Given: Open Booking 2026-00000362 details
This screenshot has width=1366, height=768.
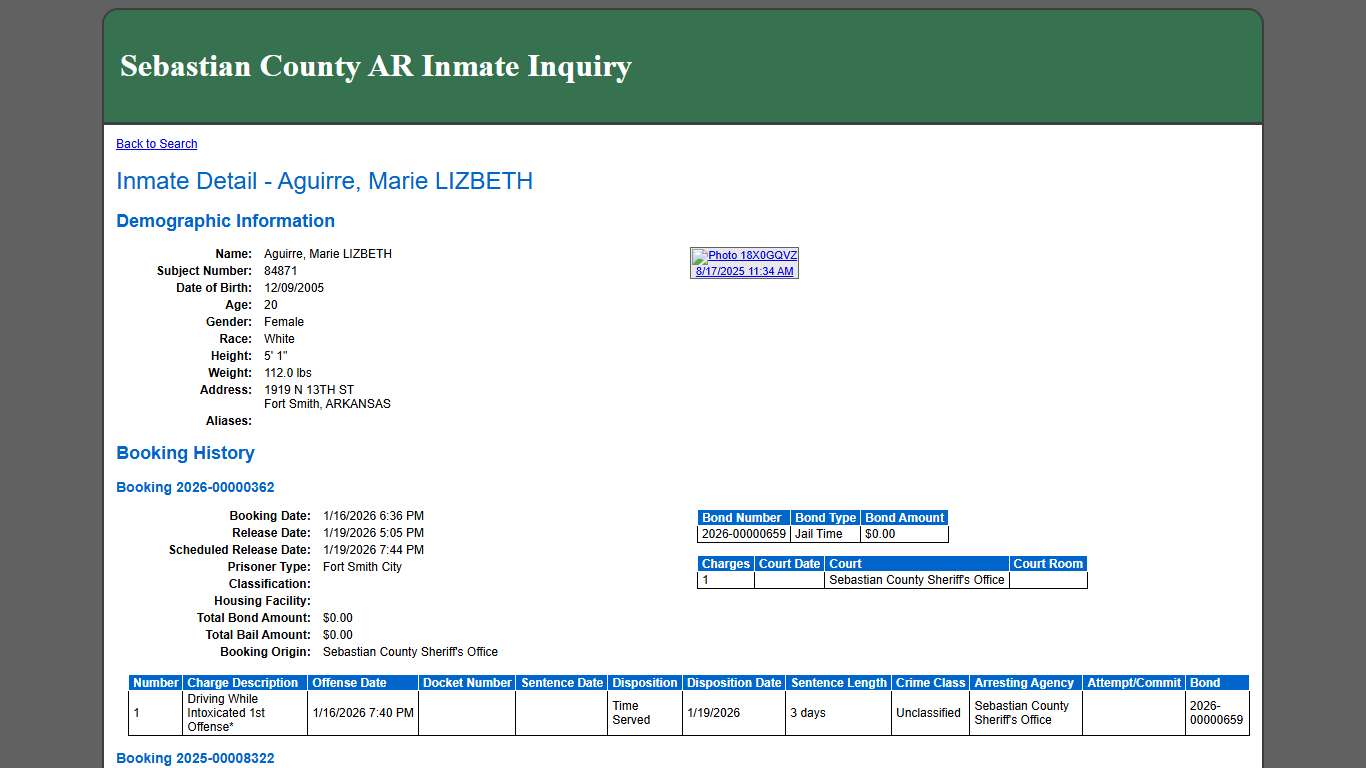Looking at the screenshot, I should (195, 487).
